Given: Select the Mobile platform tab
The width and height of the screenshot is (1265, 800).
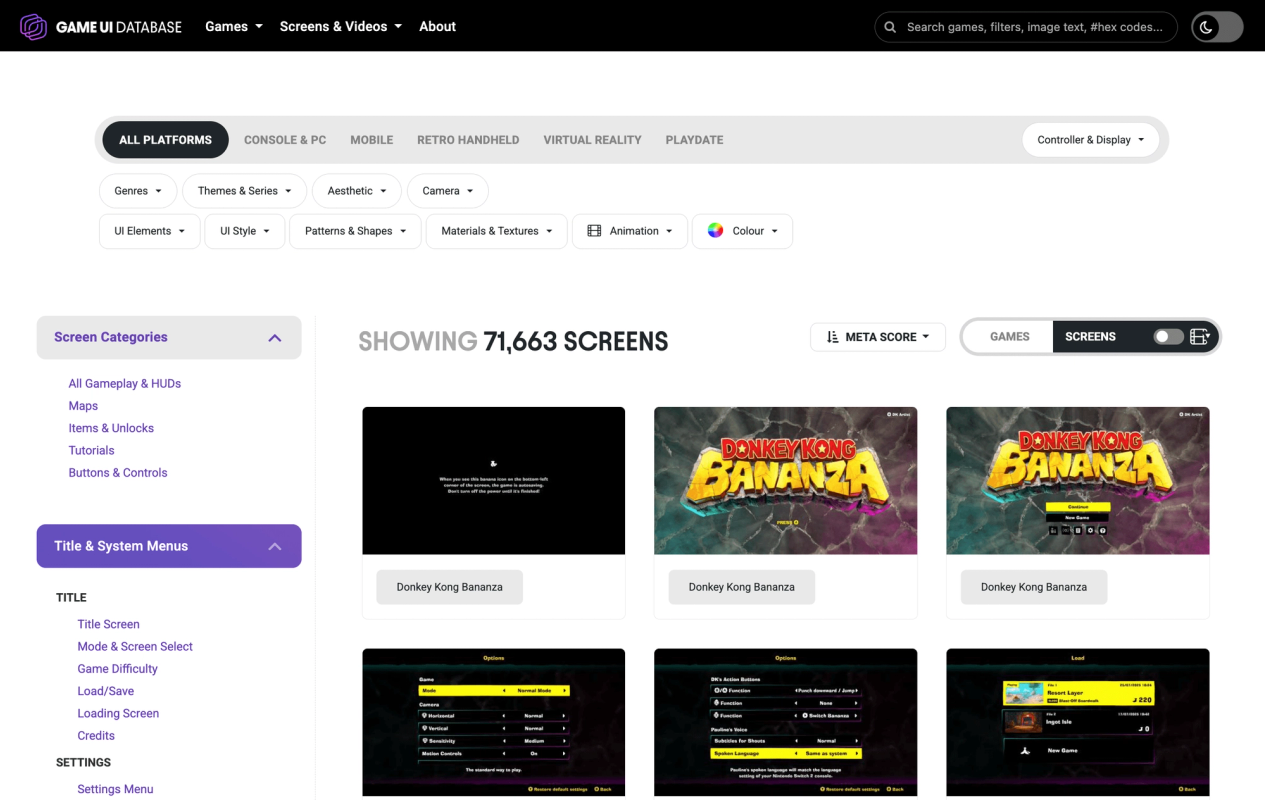Looking at the screenshot, I should (x=371, y=140).
